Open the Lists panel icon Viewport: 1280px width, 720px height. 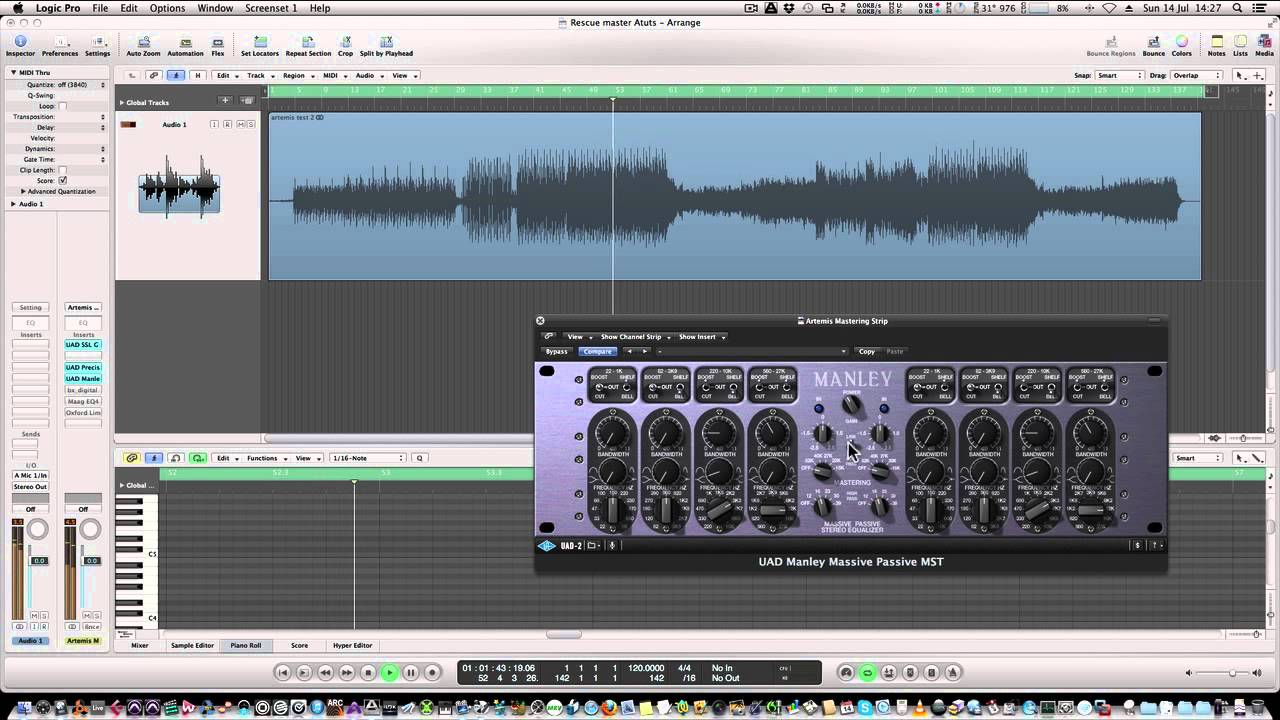tap(1240, 46)
